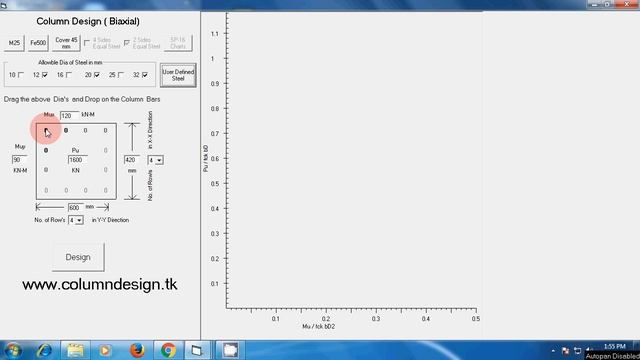Open Windows Media Player from taskbar

tap(105, 350)
